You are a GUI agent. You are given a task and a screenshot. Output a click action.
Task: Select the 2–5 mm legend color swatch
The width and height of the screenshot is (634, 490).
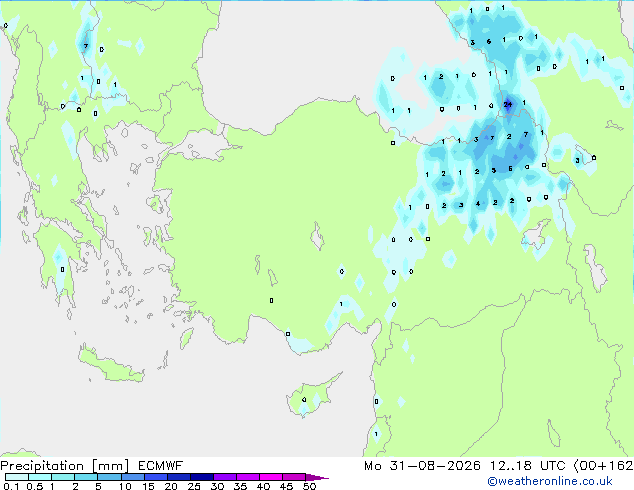[x=86, y=477]
